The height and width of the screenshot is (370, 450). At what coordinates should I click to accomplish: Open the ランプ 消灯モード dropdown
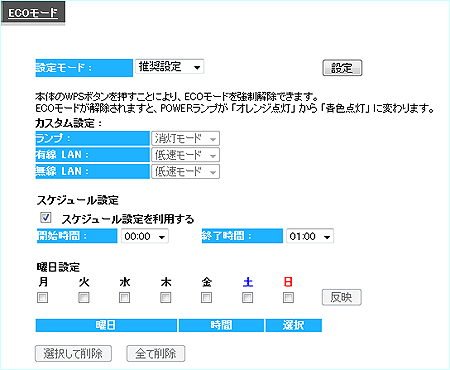tap(185, 138)
